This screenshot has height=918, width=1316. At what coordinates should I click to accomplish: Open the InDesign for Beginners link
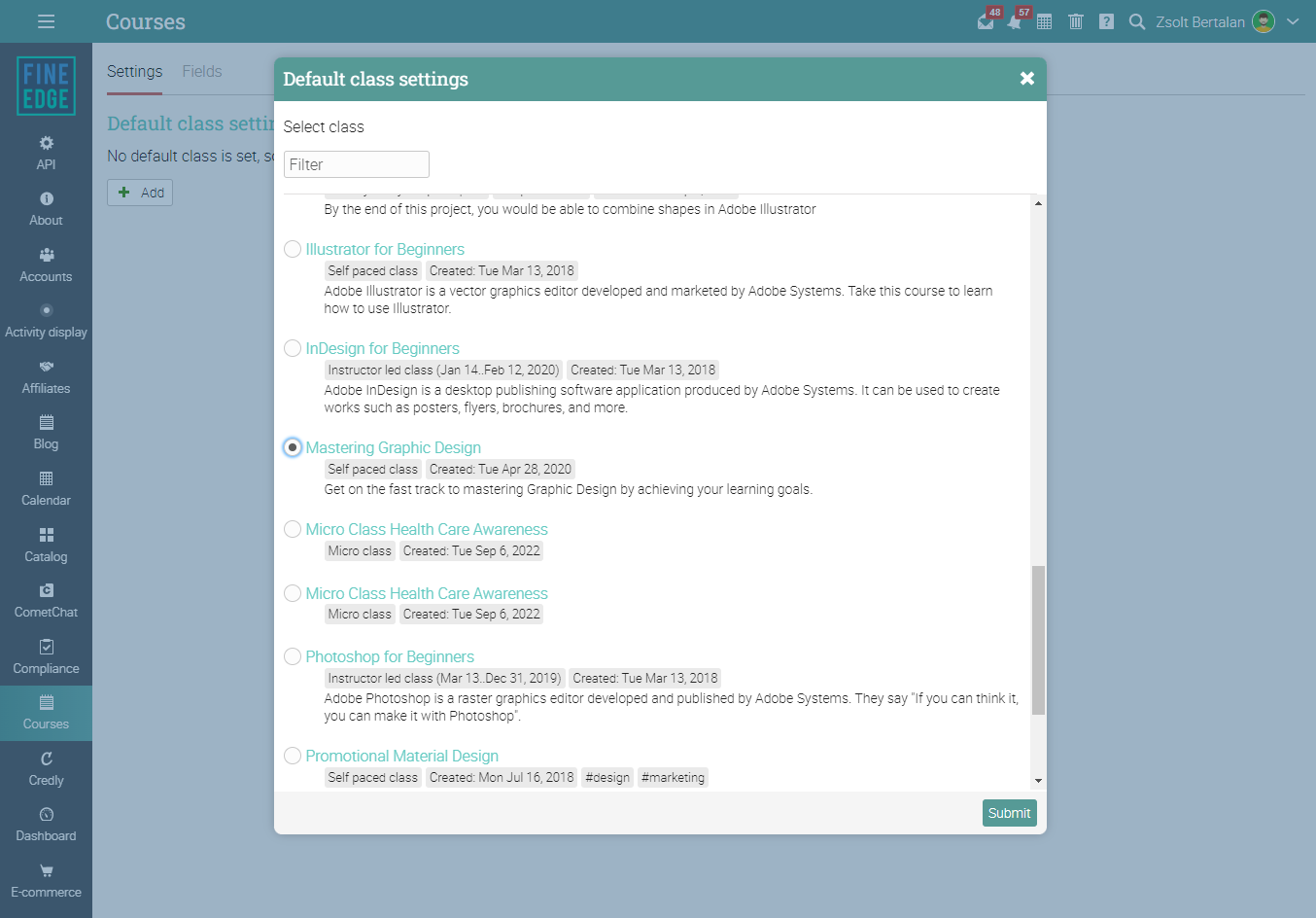pyautogui.click(x=382, y=348)
